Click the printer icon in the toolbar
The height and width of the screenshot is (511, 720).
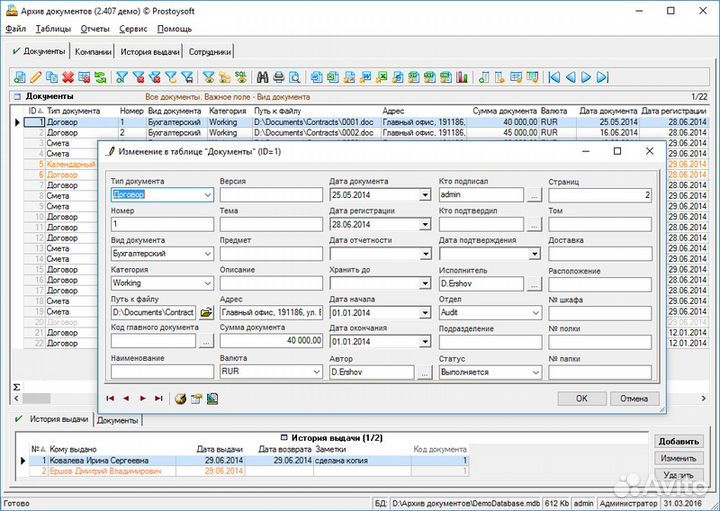(279, 77)
